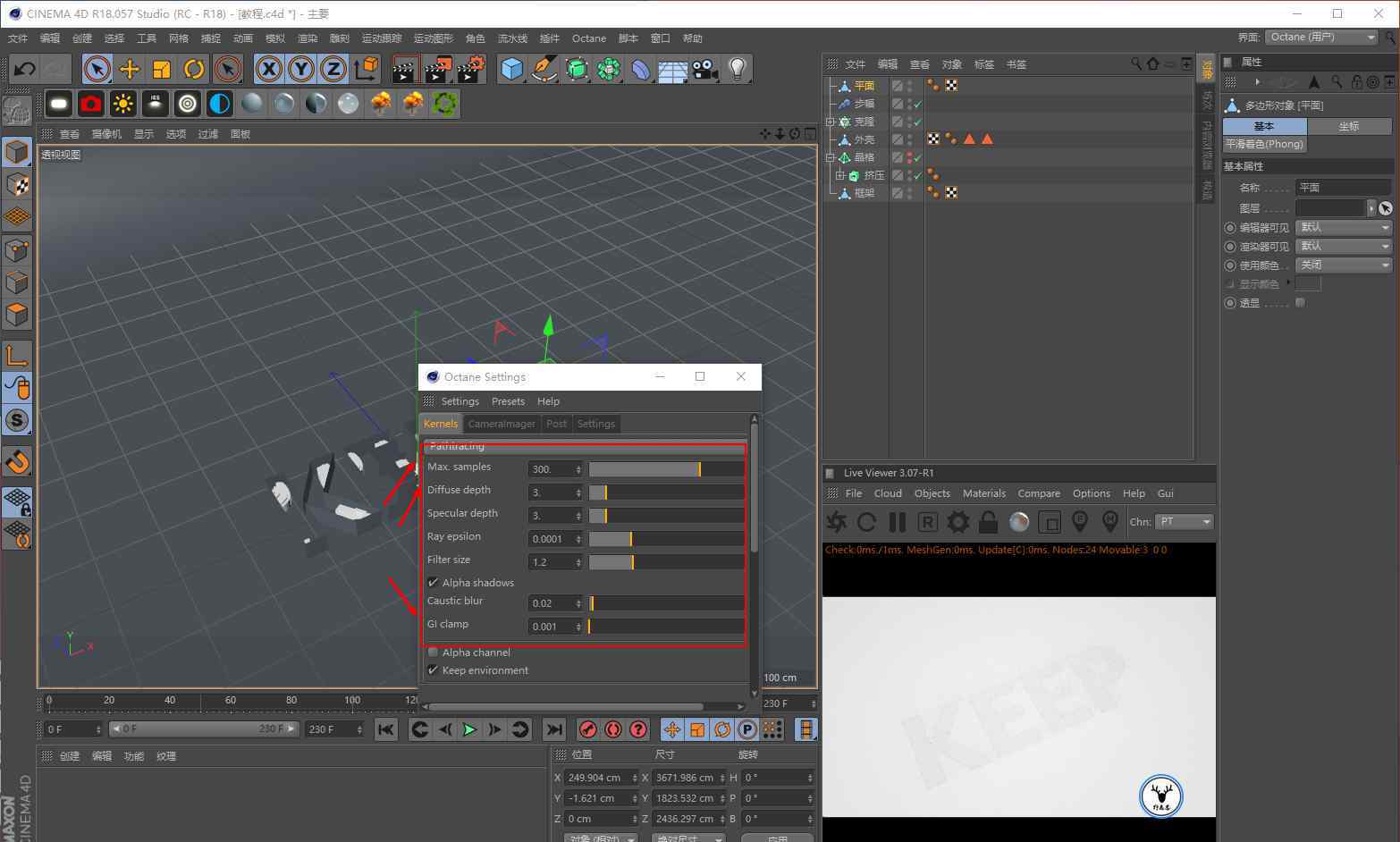This screenshot has width=1400, height=842.
Task: Open the 运动图形 menu
Action: click(x=434, y=38)
